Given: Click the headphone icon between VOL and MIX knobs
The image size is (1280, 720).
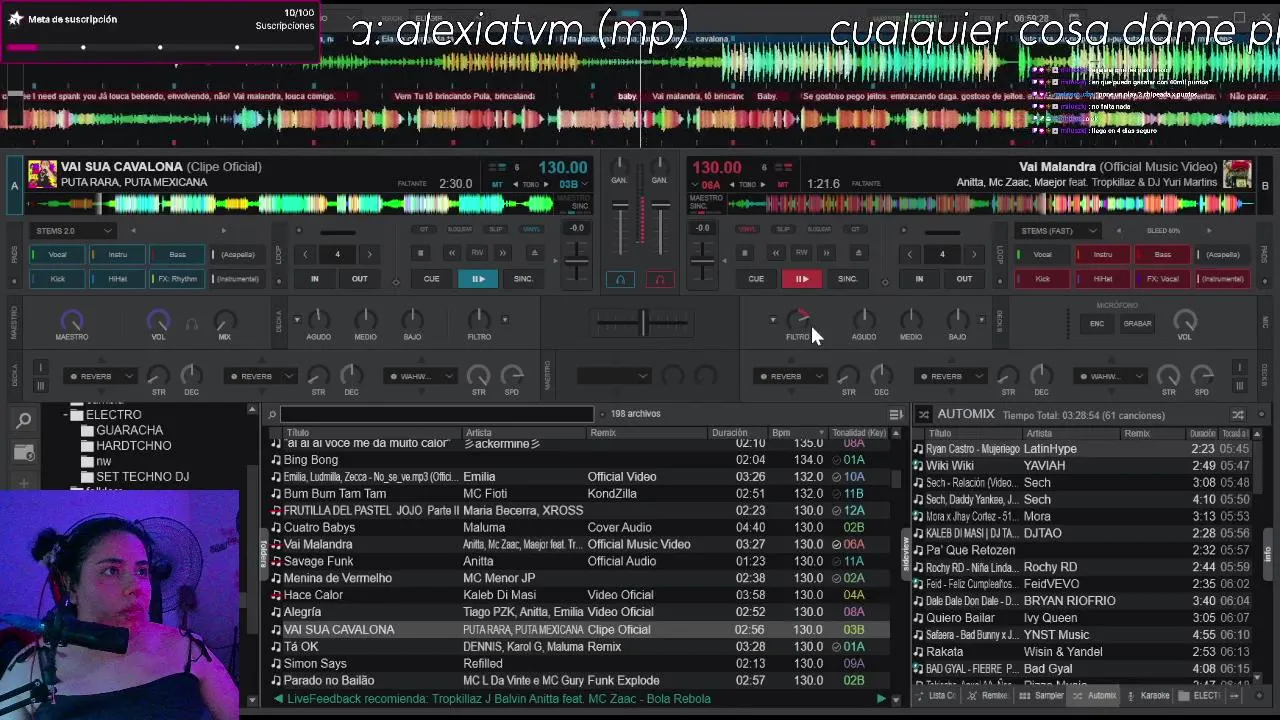Looking at the screenshot, I should click(x=191, y=324).
